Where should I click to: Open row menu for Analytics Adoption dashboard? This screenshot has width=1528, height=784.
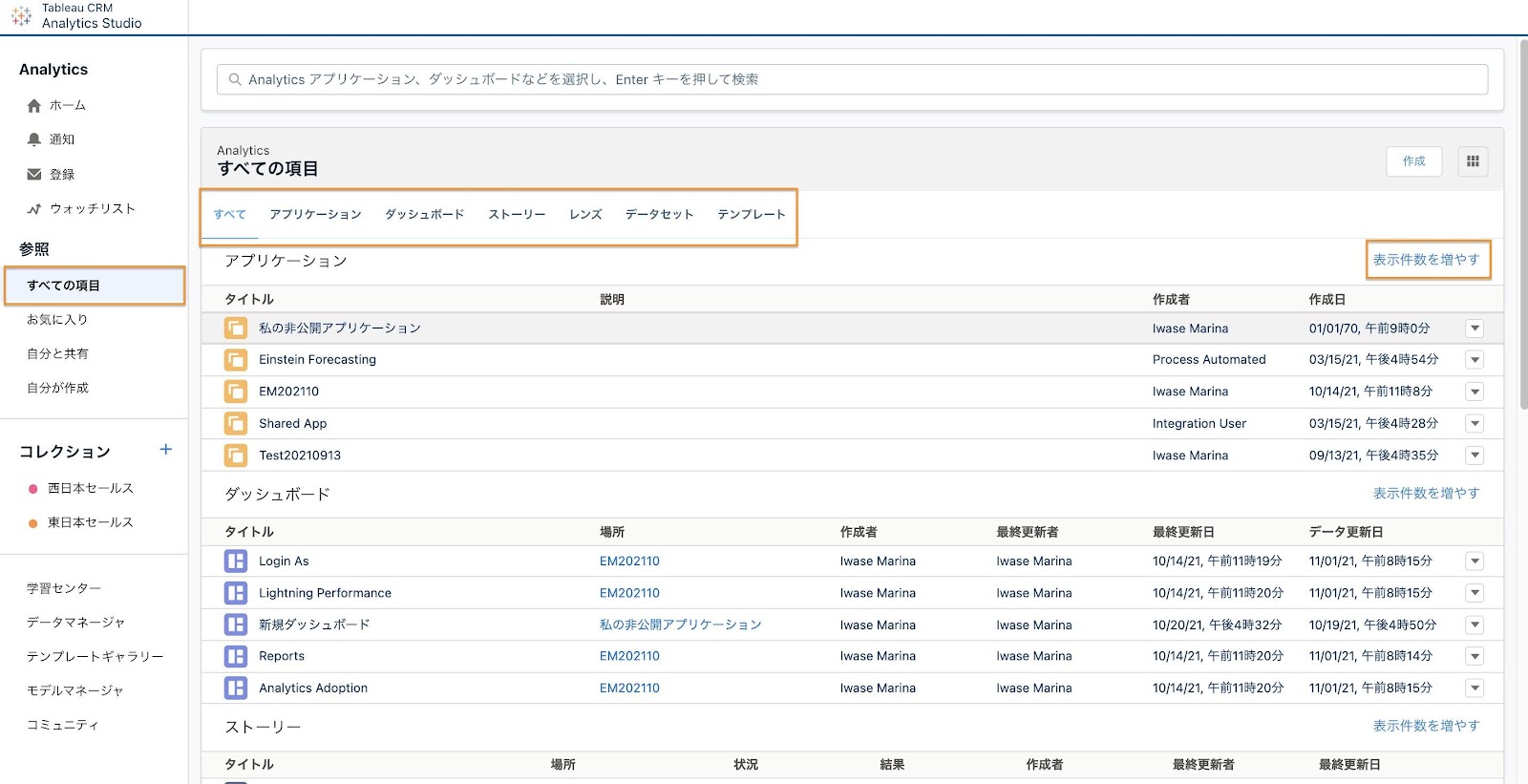tap(1475, 688)
